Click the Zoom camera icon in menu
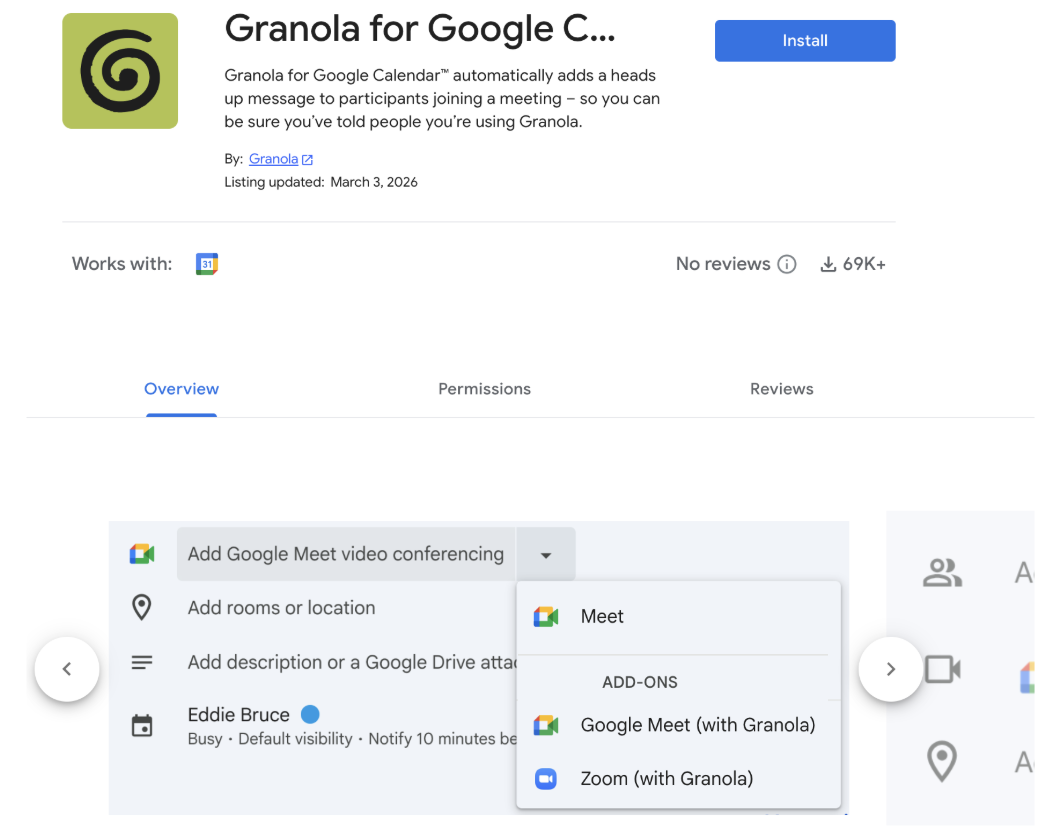The height and width of the screenshot is (838, 1054). [x=546, y=779]
